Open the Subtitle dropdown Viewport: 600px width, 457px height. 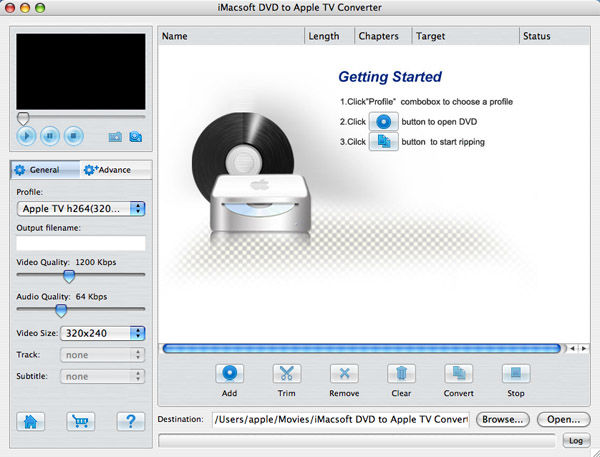pos(102,376)
